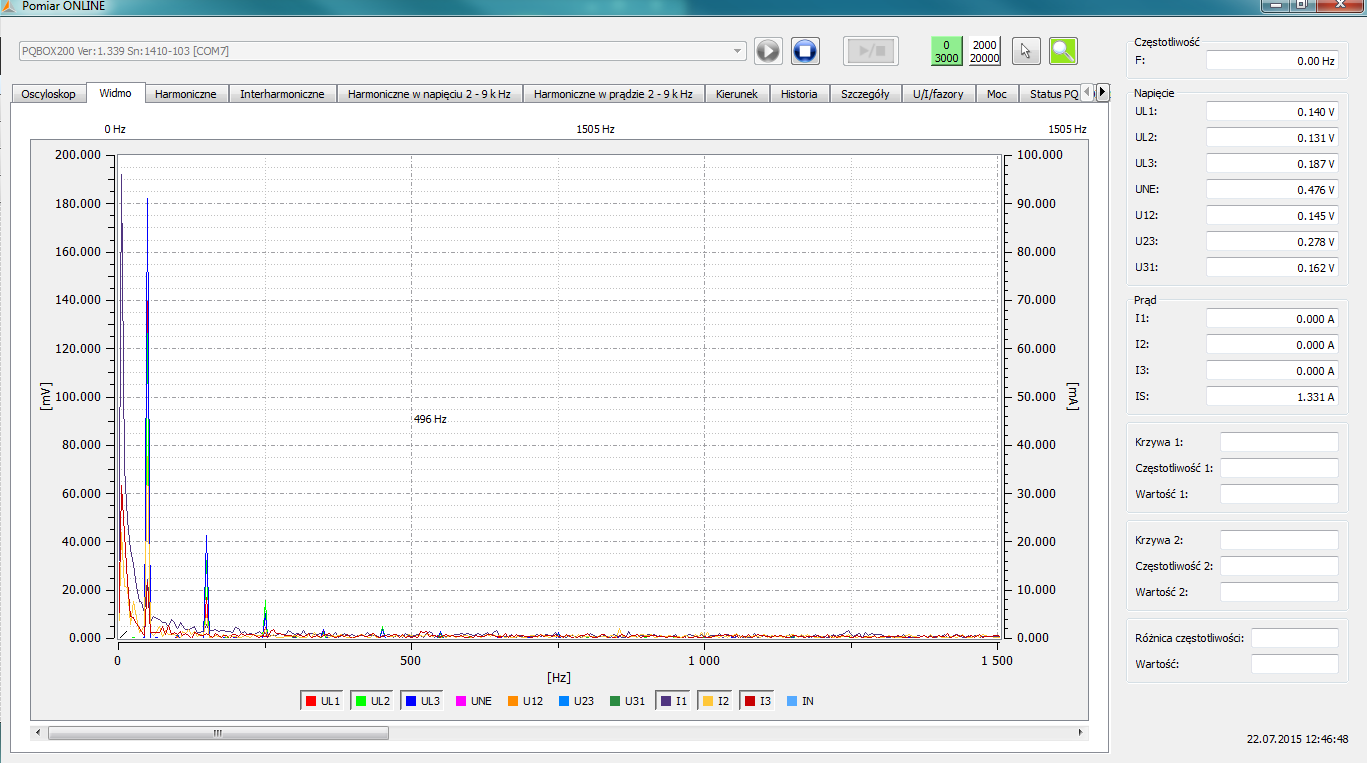1367x763 pixels.
Task: Stop measurement with the blue stop button
Action: click(x=806, y=51)
